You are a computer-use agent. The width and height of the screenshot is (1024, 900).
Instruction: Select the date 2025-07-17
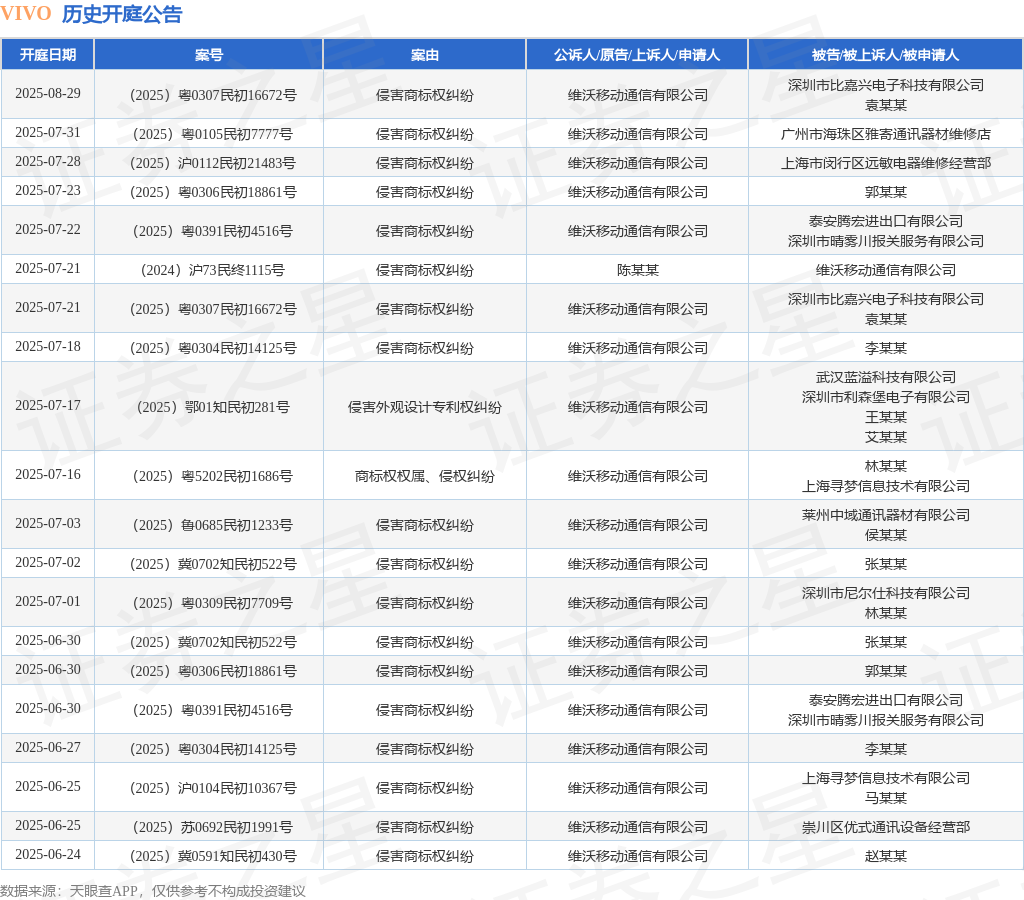pyautogui.click(x=48, y=406)
